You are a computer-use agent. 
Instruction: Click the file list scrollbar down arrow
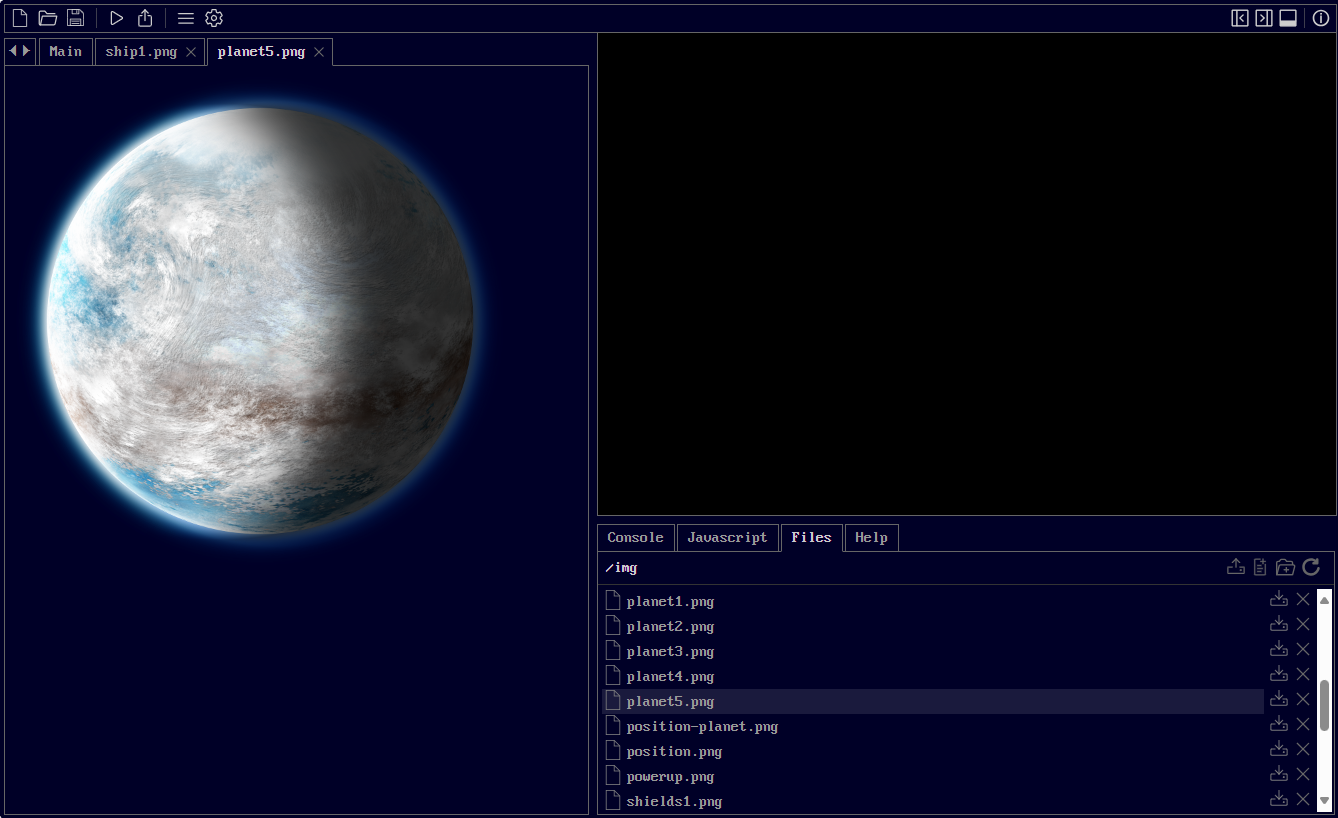click(x=1325, y=800)
